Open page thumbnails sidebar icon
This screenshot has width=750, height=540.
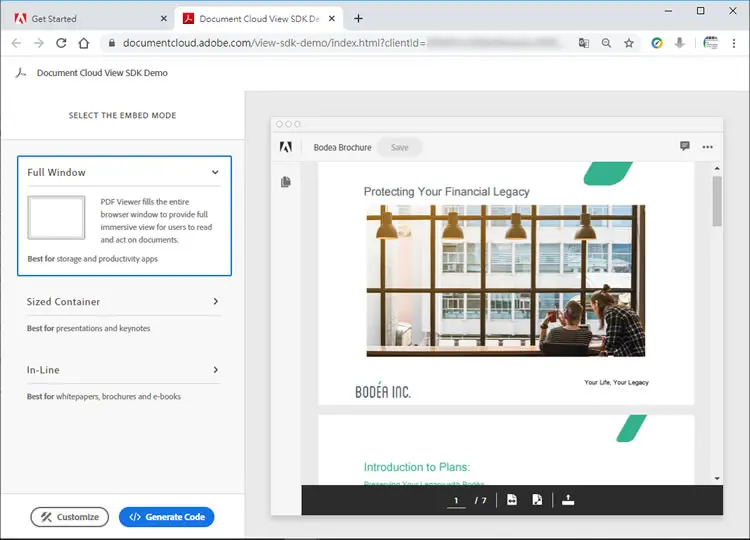286,182
